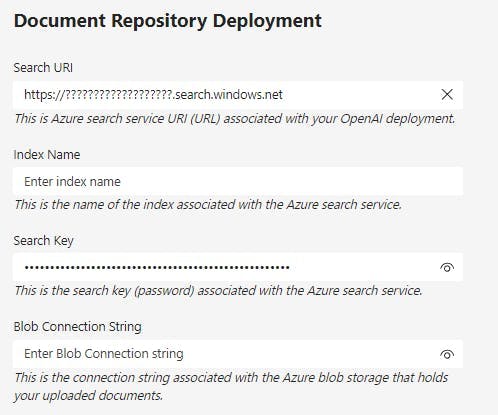Click the Search Key field label
Viewport: 498px width, 415px height.
tap(44, 241)
